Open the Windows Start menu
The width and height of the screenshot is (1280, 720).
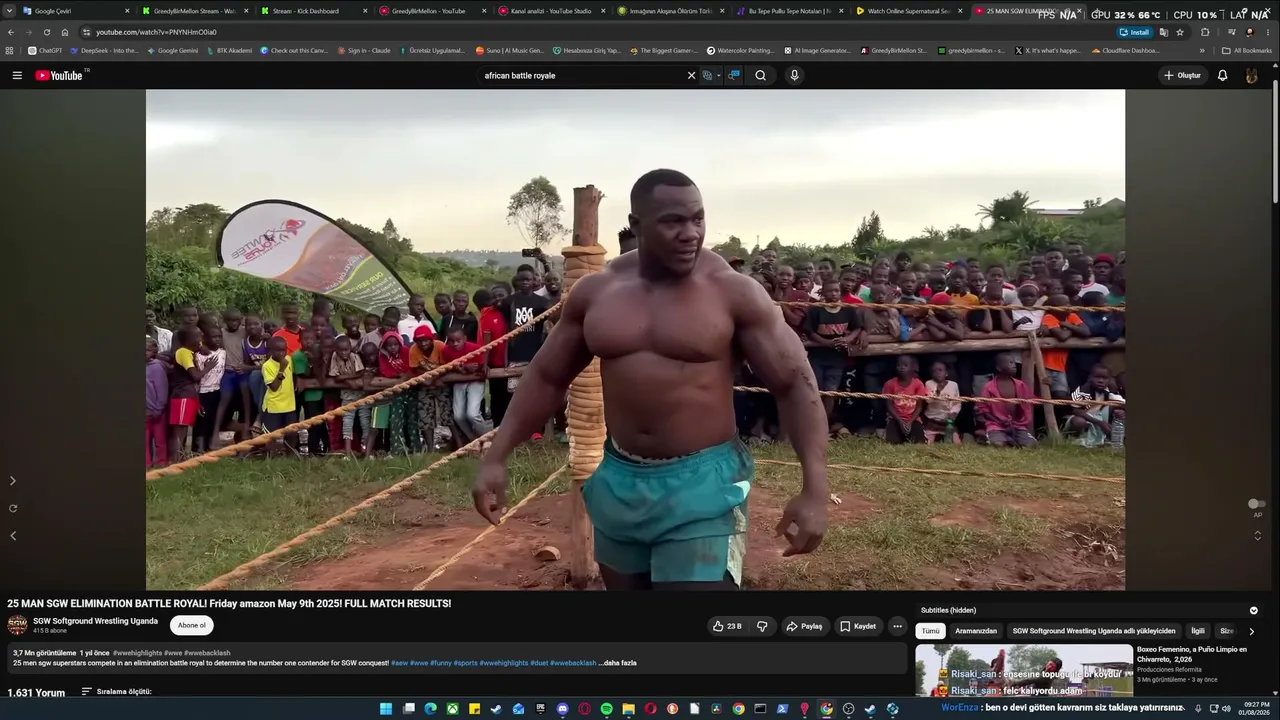coord(386,709)
